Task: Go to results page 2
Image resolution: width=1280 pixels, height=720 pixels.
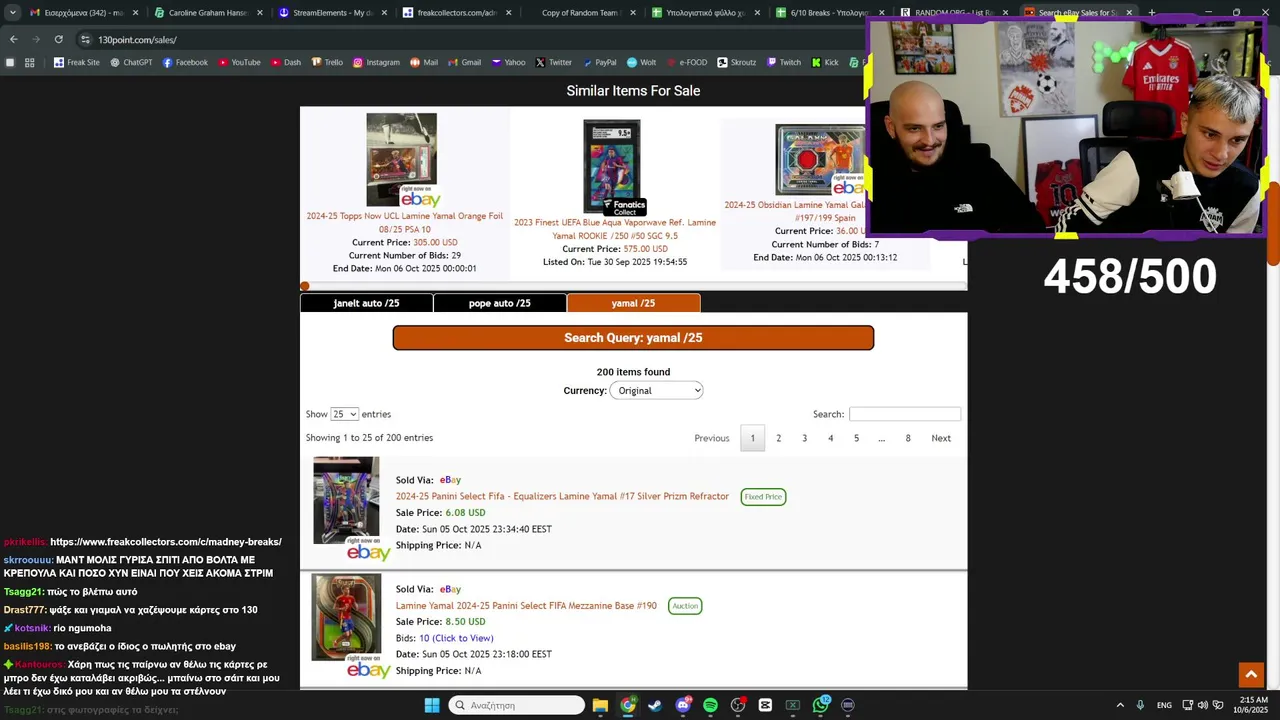Action: pos(778,438)
